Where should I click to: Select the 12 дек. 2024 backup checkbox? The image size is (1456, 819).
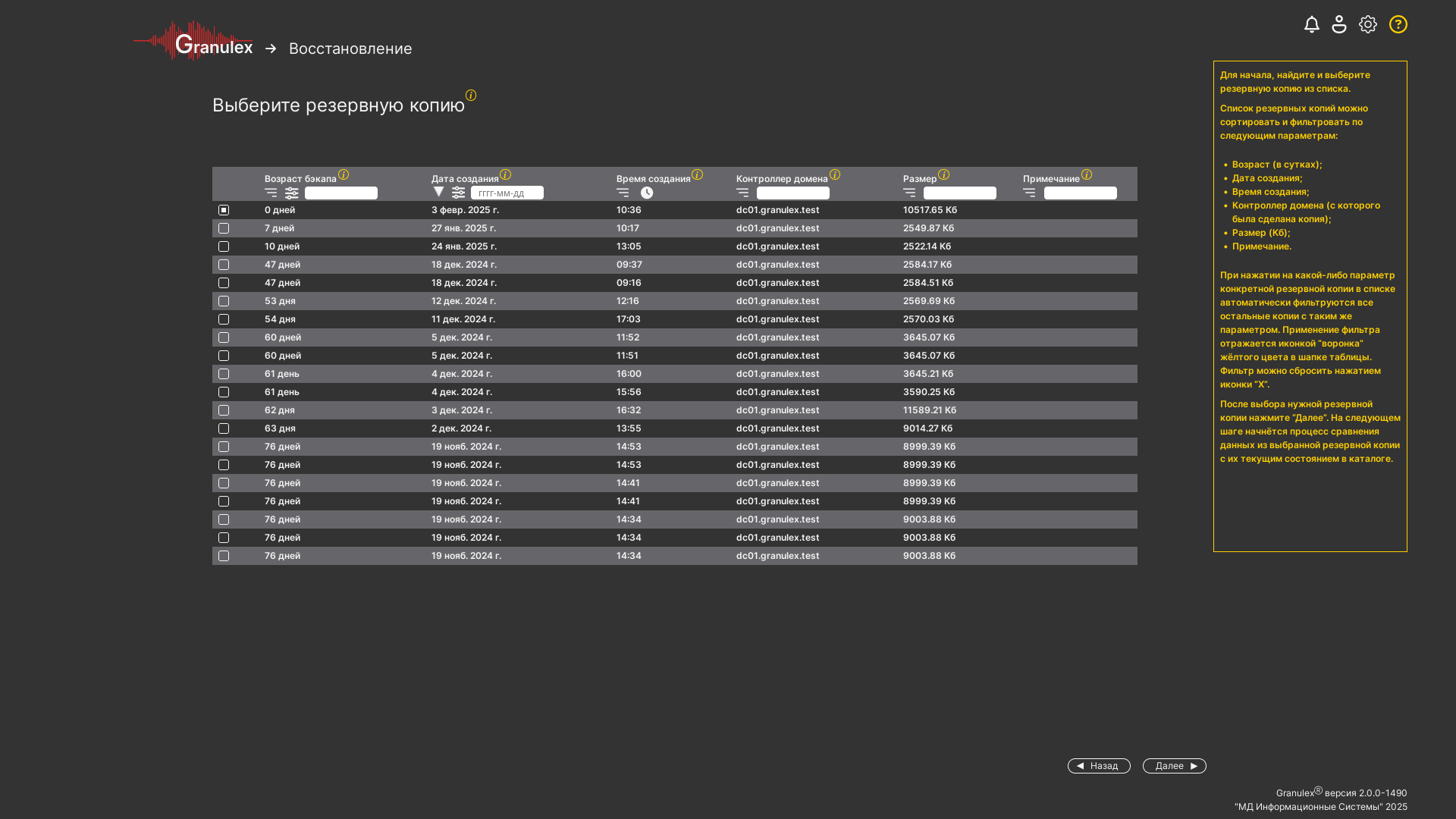click(x=224, y=301)
